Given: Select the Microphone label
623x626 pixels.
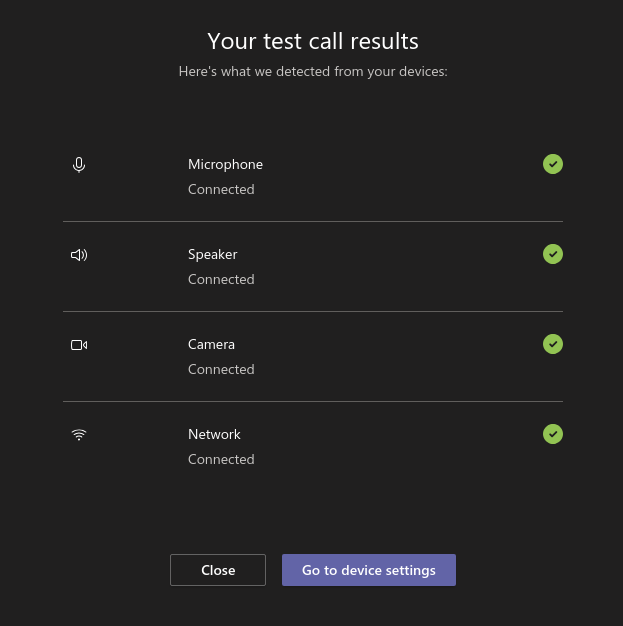Looking at the screenshot, I should 225,164.
